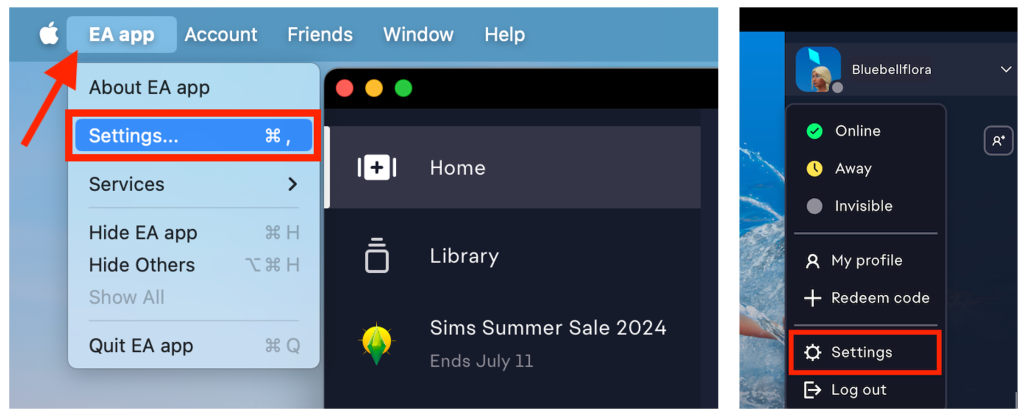Select Settings... in EA app menu

point(193,136)
